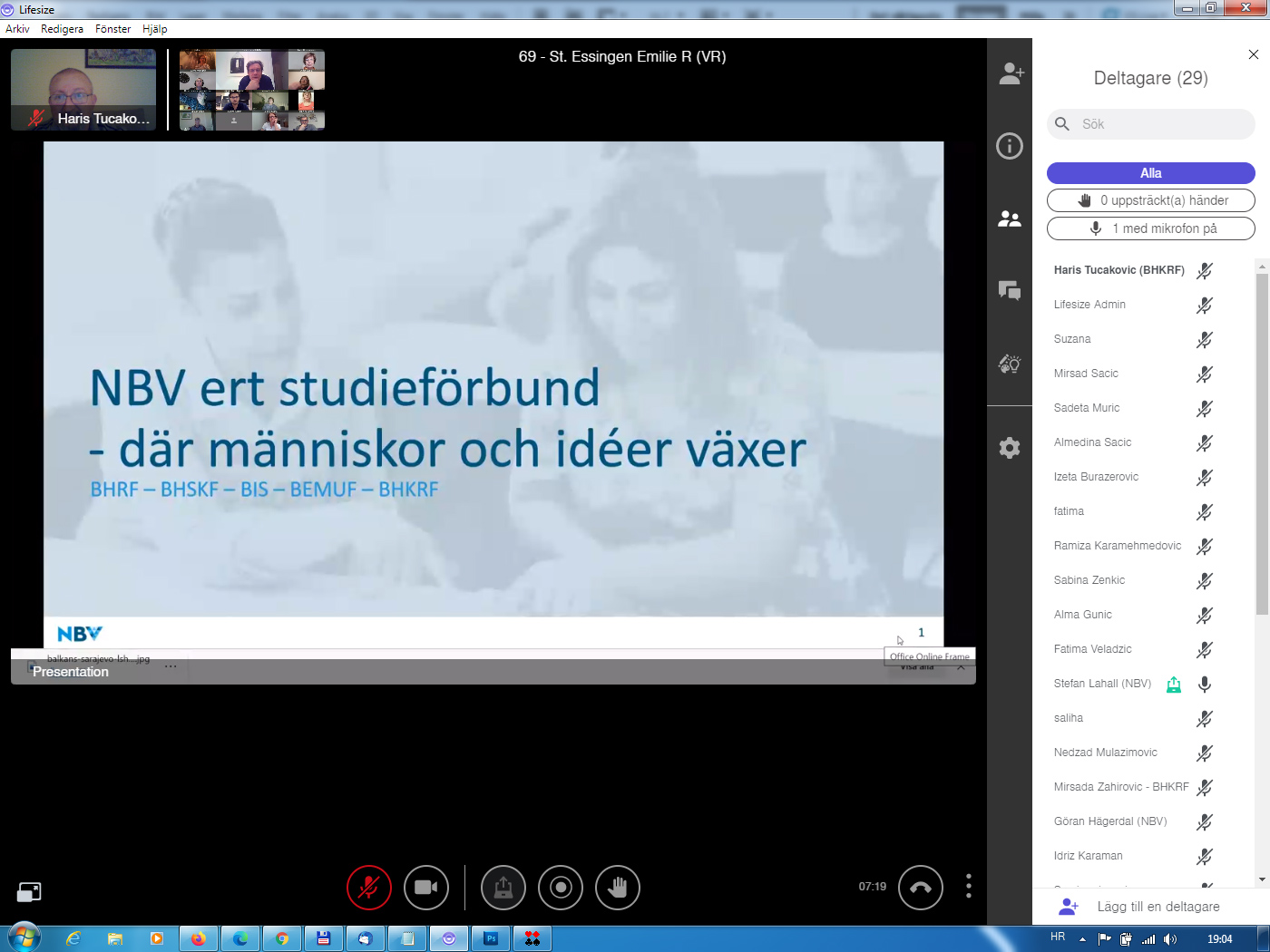Click mic icon beside Göran Hägerdal (NBV)
This screenshot has width=1270, height=952.
pyautogui.click(x=1205, y=821)
